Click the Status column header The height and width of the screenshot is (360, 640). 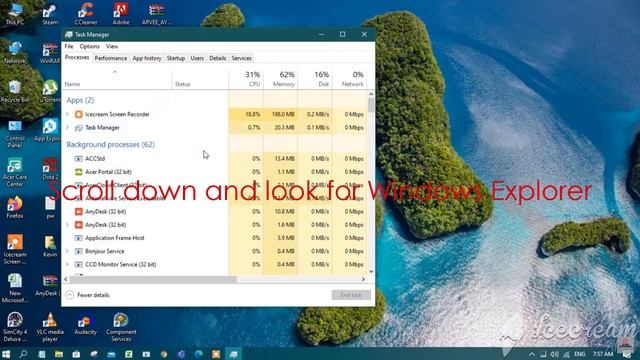coord(200,79)
